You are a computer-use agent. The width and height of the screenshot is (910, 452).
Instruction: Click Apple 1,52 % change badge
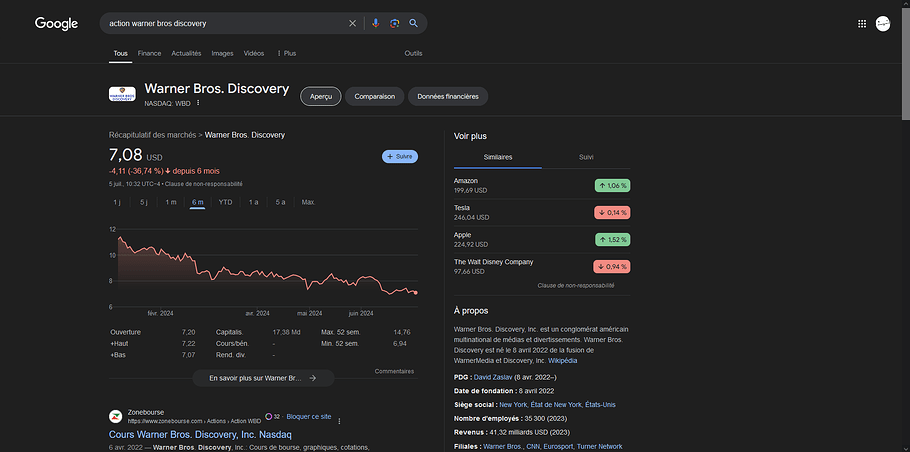tap(612, 240)
